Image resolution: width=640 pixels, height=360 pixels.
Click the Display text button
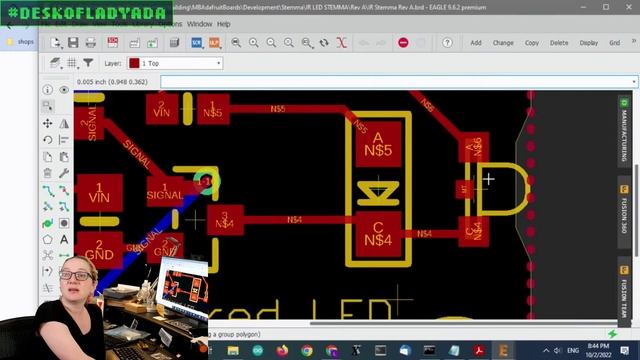coord(589,42)
